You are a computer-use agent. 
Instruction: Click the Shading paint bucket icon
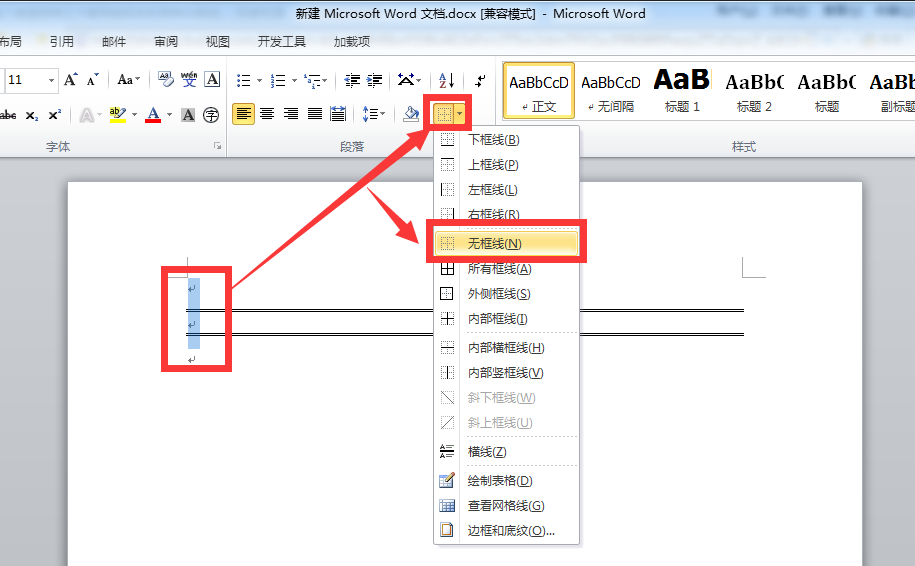click(x=411, y=114)
